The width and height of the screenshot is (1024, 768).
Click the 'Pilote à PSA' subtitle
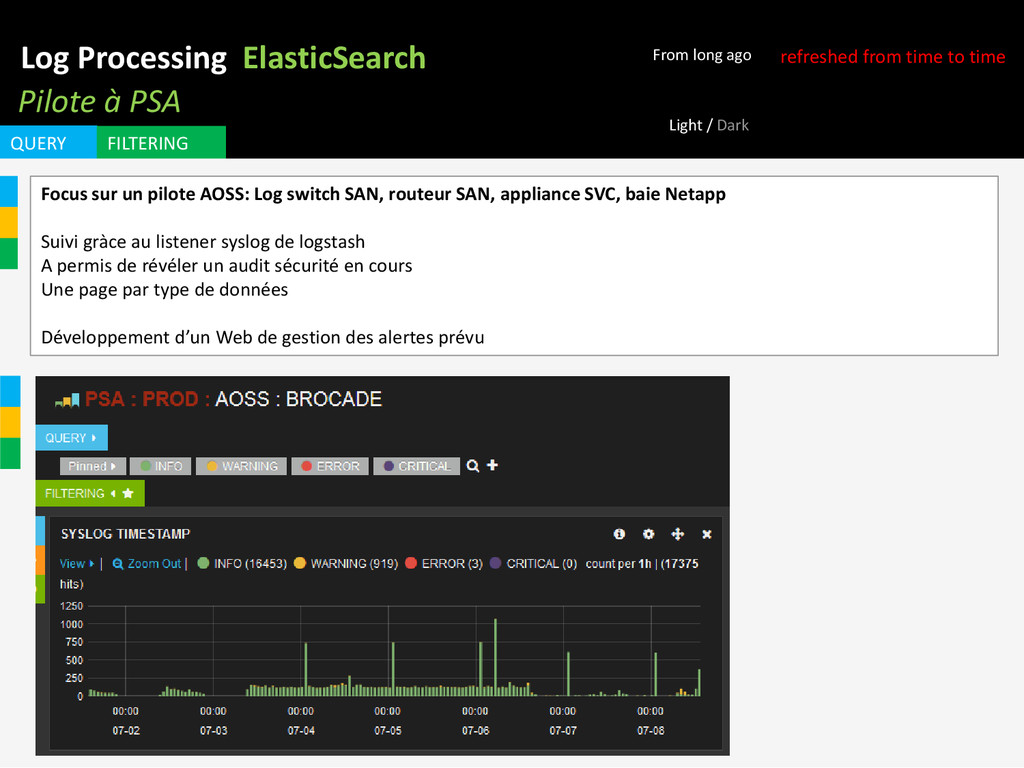[99, 102]
